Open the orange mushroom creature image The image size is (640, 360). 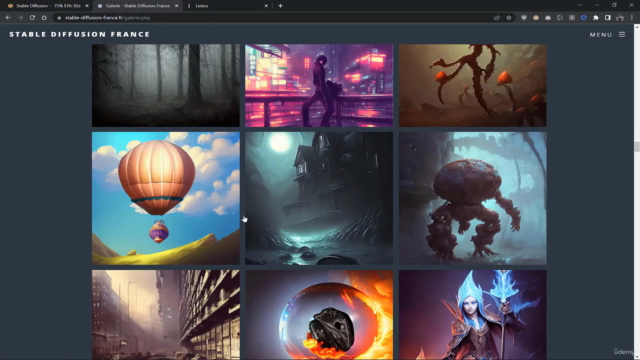click(x=472, y=85)
